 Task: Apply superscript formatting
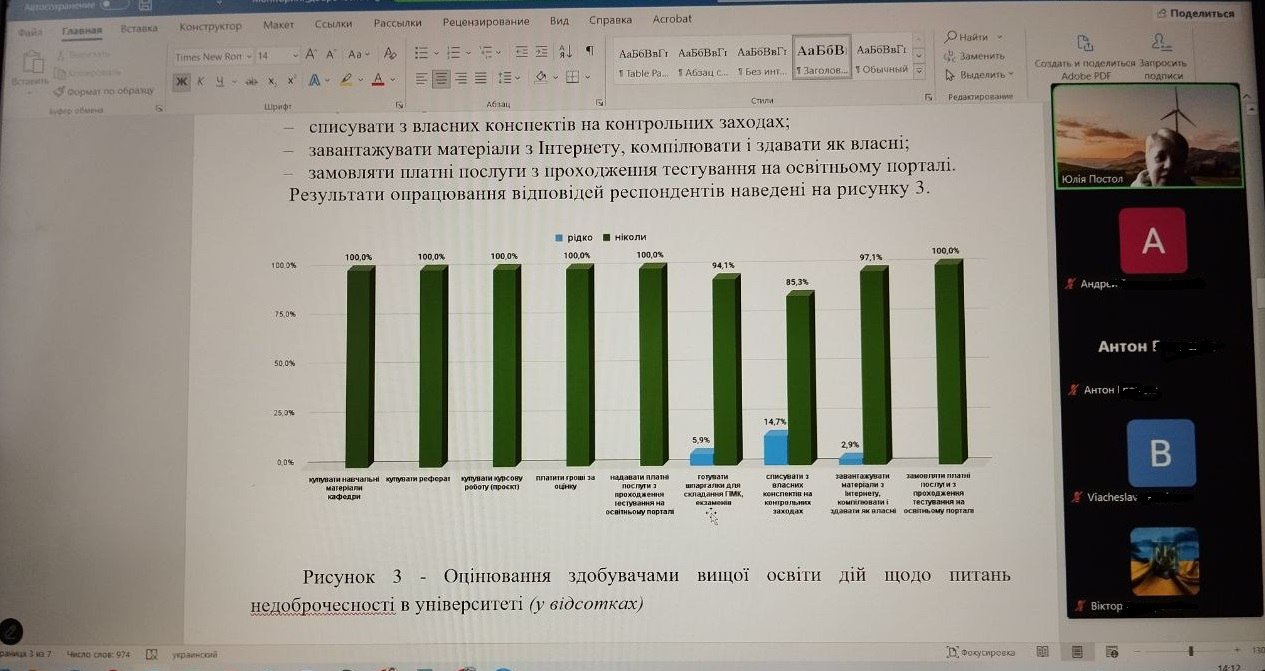tap(292, 81)
